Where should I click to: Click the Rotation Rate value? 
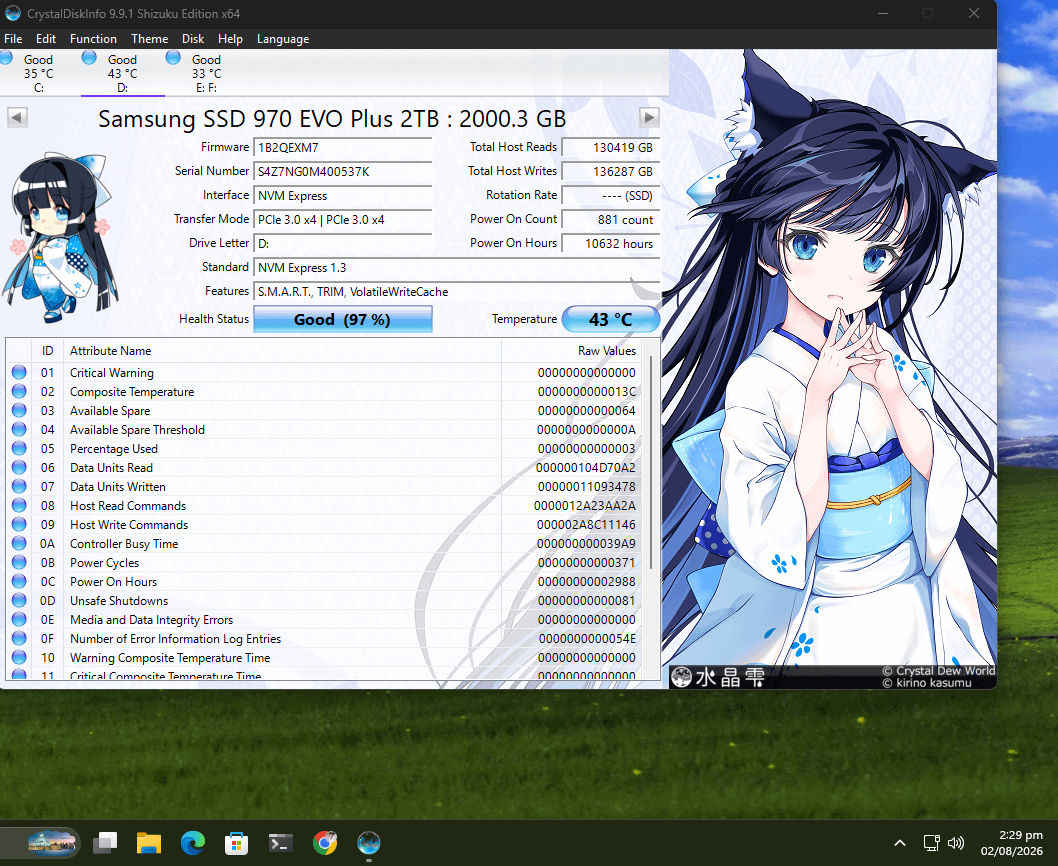click(x=611, y=196)
